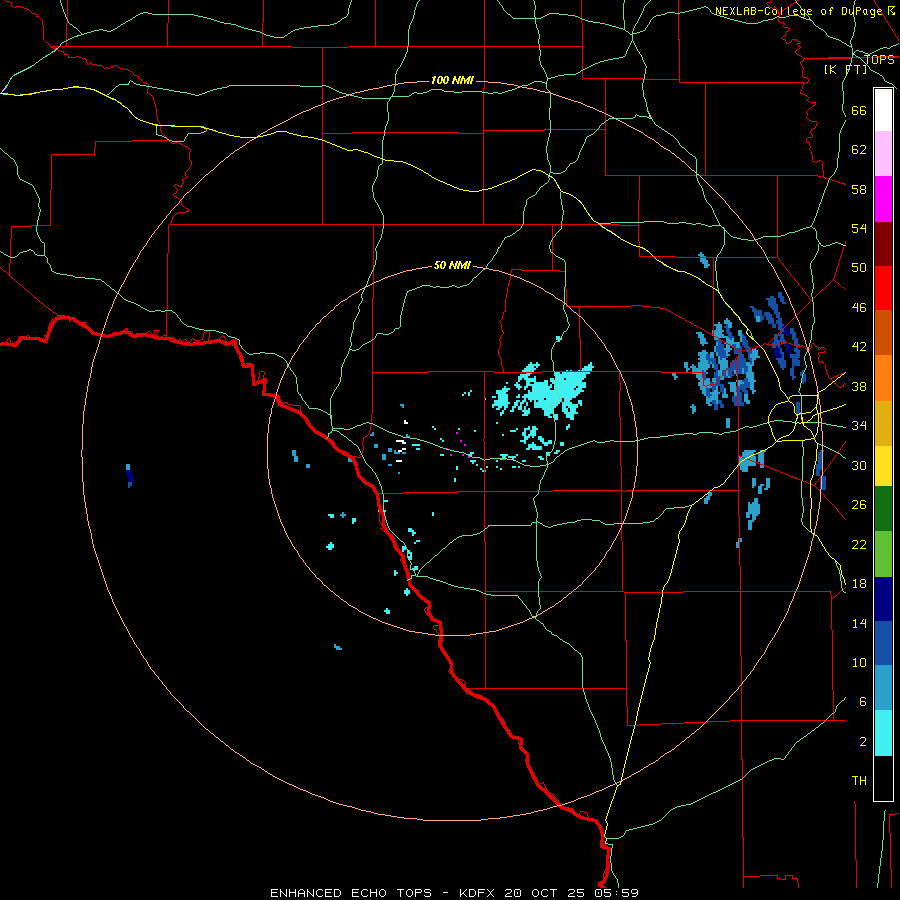Click the "2" legend value
The height and width of the screenshot is (900, 900).
point(863,742)
